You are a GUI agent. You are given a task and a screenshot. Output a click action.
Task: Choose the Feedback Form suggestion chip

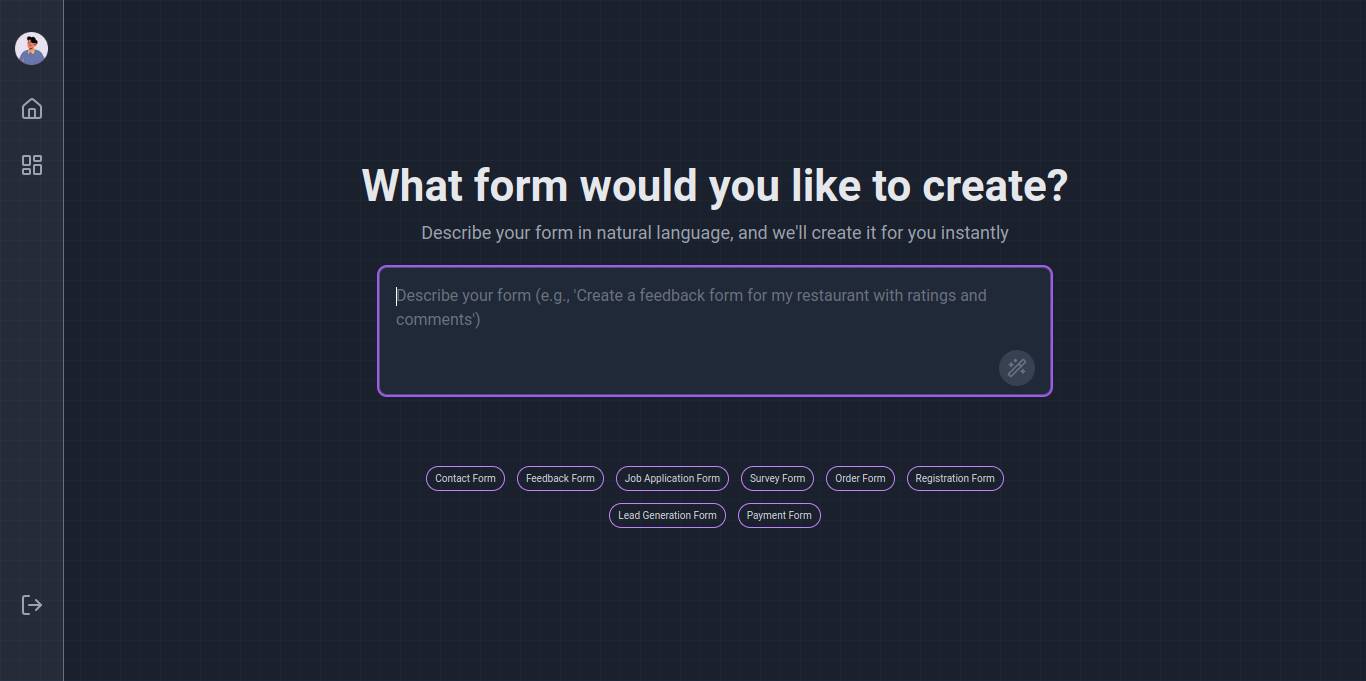560,479
